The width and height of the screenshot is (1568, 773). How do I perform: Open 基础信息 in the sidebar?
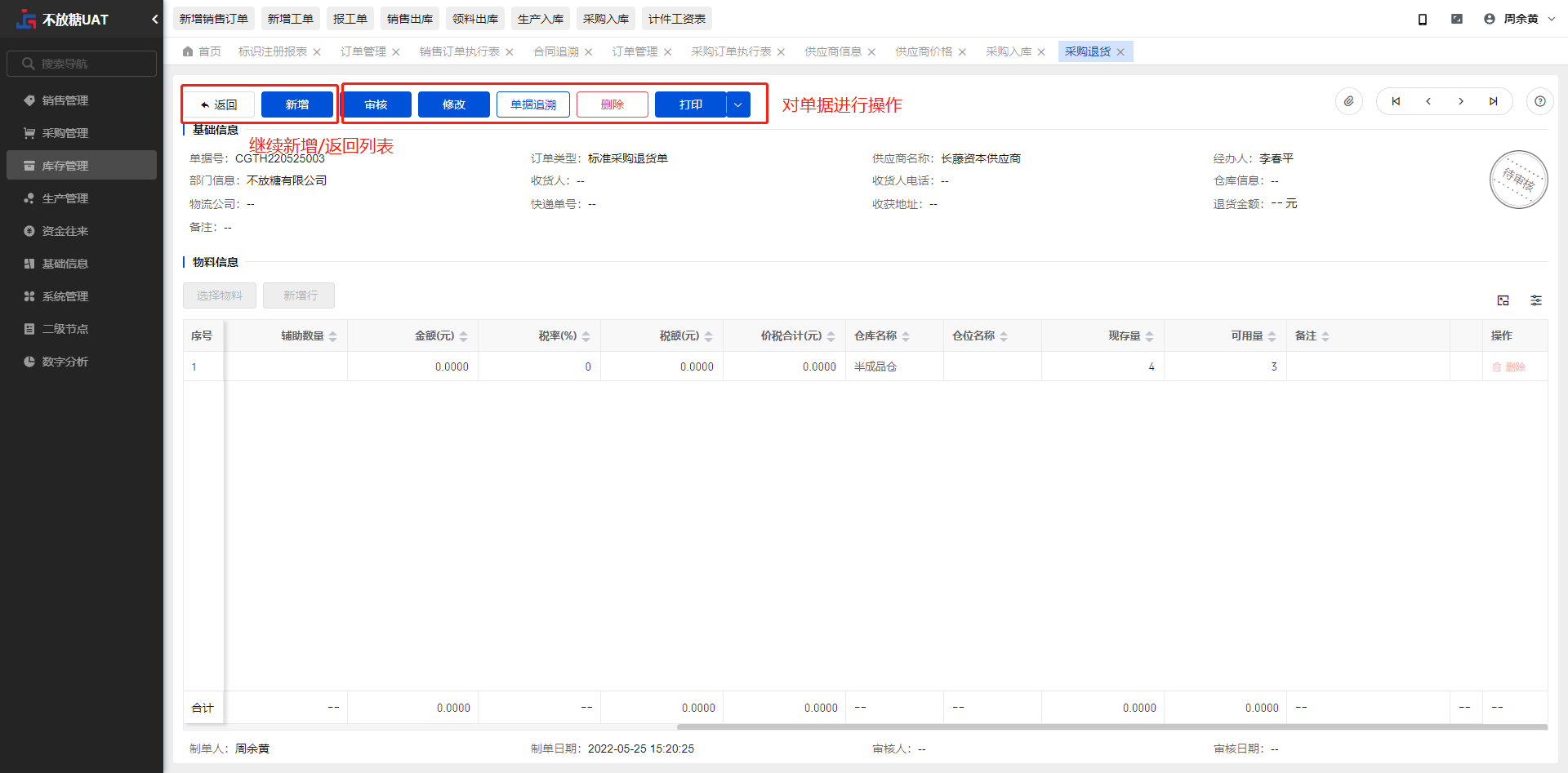tap(82, 264)
